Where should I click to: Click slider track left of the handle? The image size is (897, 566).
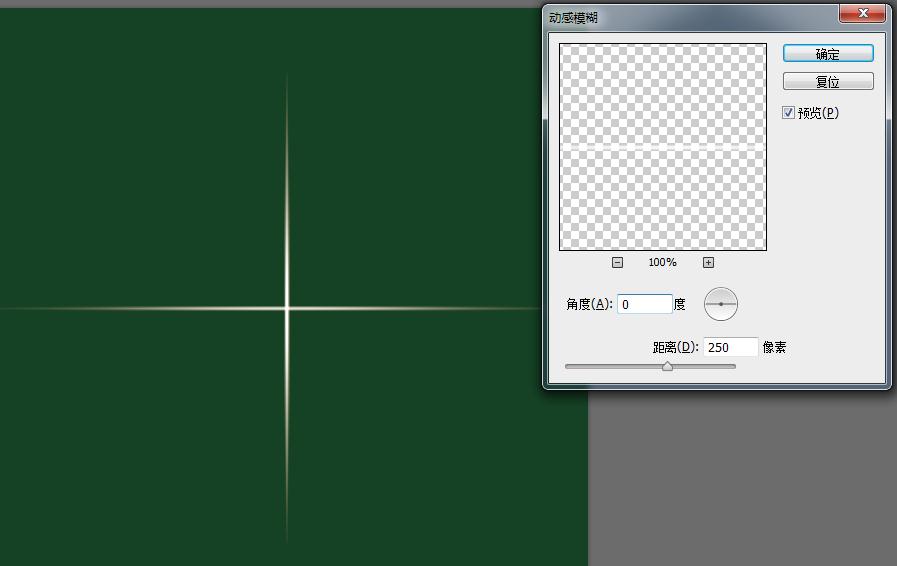610,367
